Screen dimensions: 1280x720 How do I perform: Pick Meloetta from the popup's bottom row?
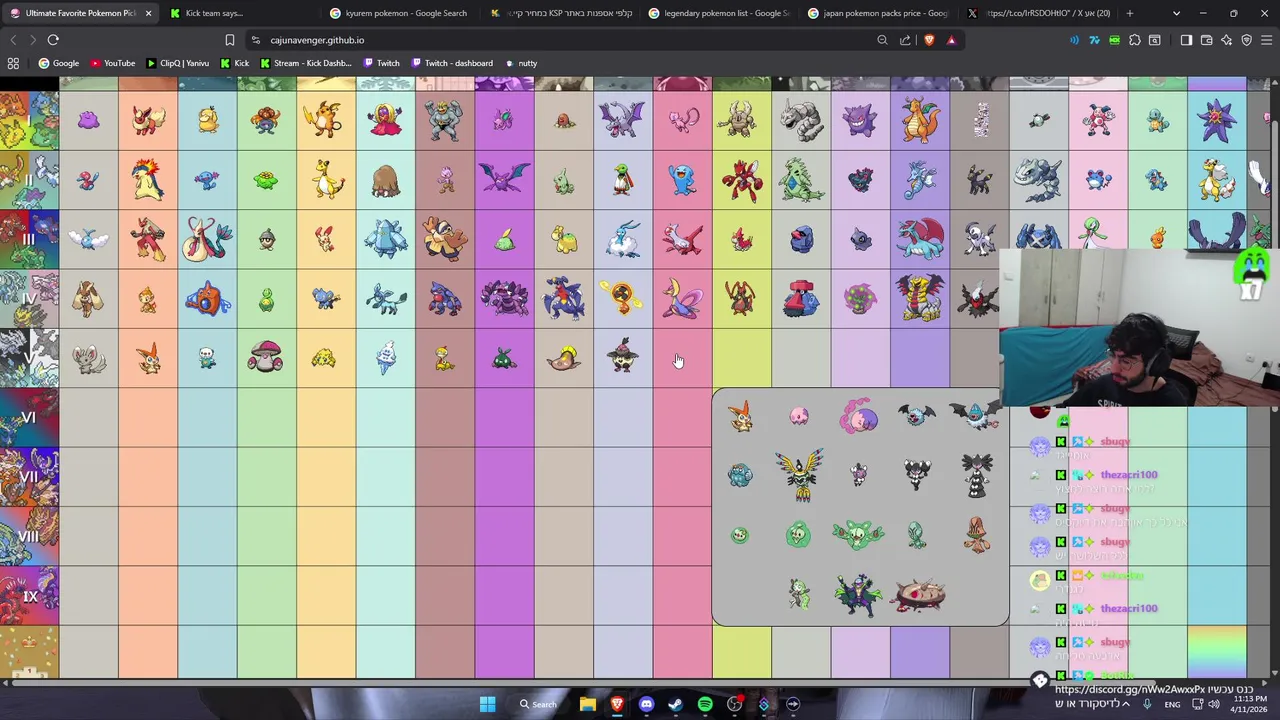coord(799,594)
